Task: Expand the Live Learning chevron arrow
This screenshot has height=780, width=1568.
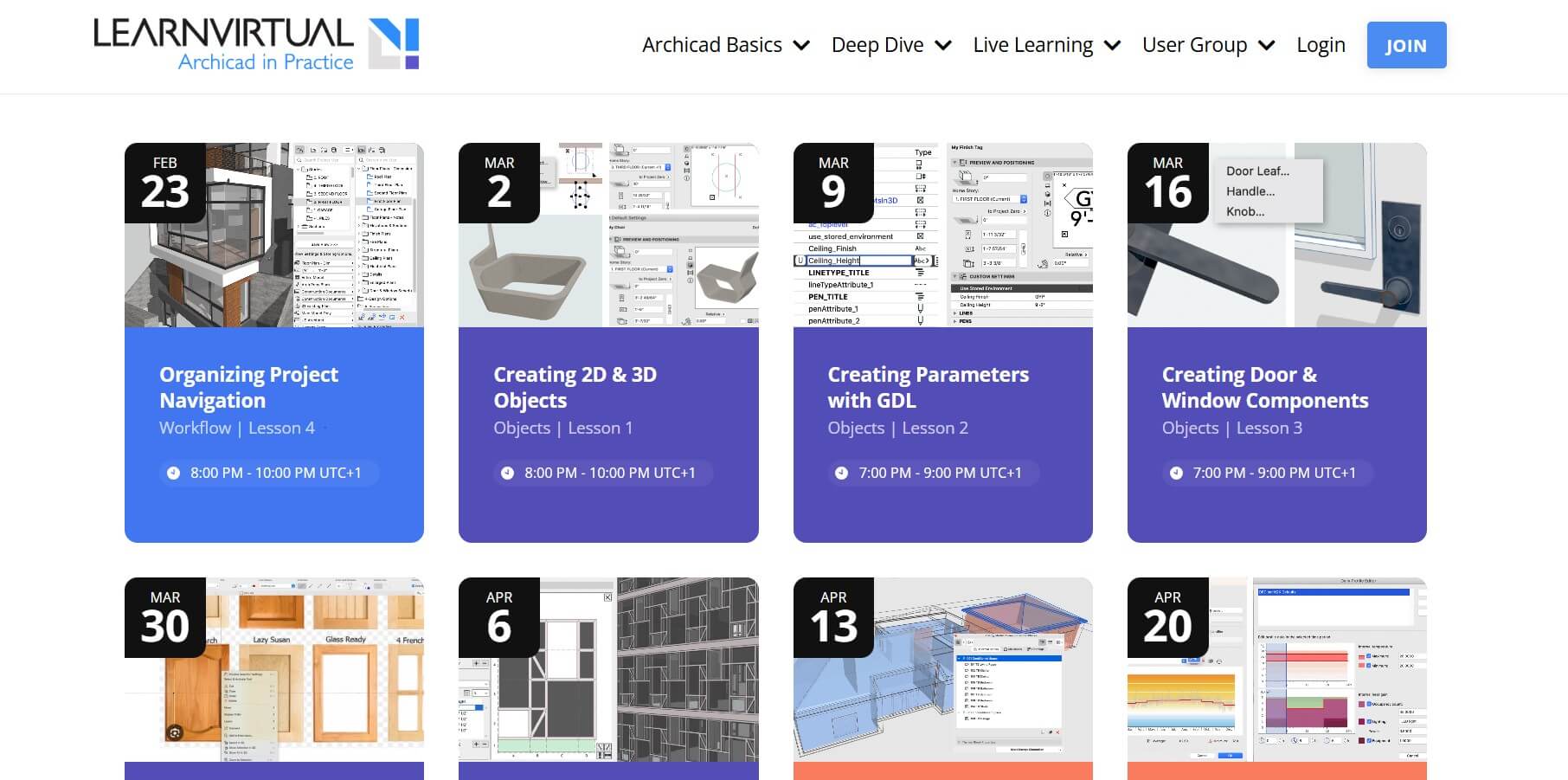Action: click(x=1113, y=46)
